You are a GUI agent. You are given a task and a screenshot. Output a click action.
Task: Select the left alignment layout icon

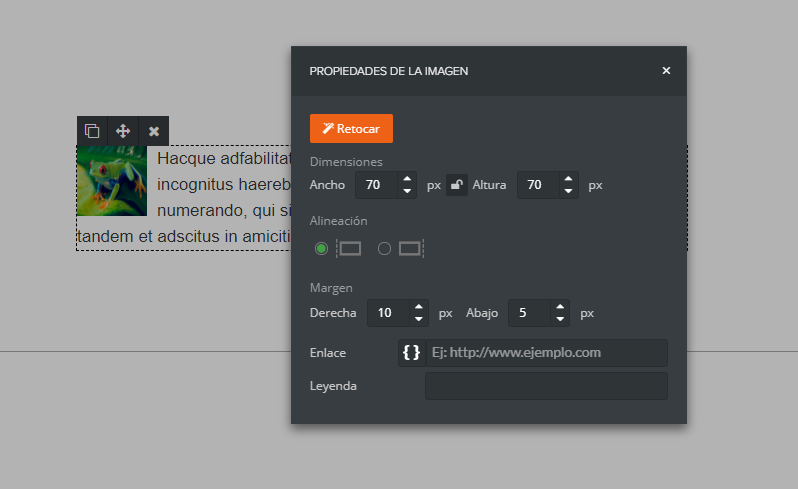pos(349,249)
